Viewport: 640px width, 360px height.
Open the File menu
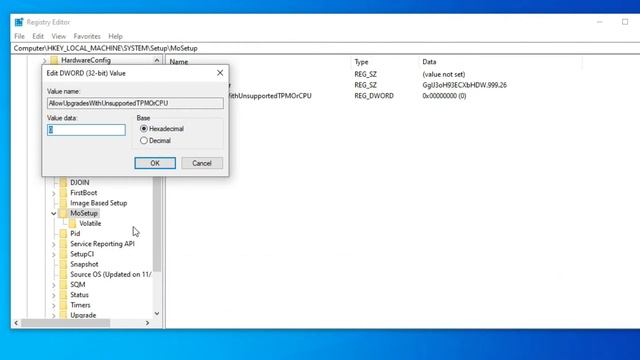(x=19, y=36)
